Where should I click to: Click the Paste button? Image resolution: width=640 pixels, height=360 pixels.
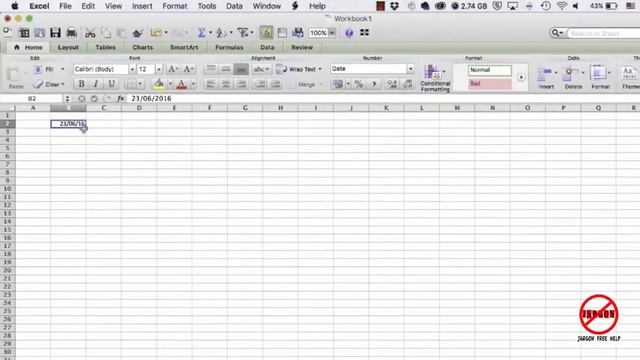click(16, 78)
